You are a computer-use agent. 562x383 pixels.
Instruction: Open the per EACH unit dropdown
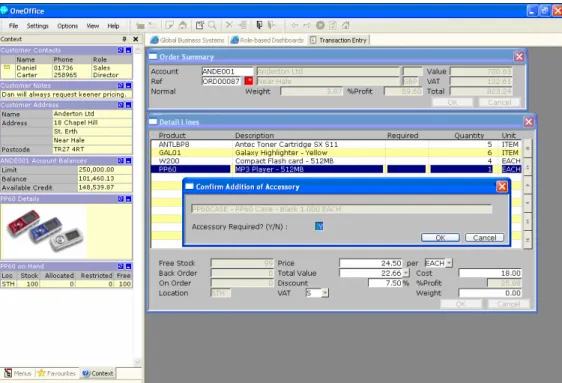click(449, 263)
